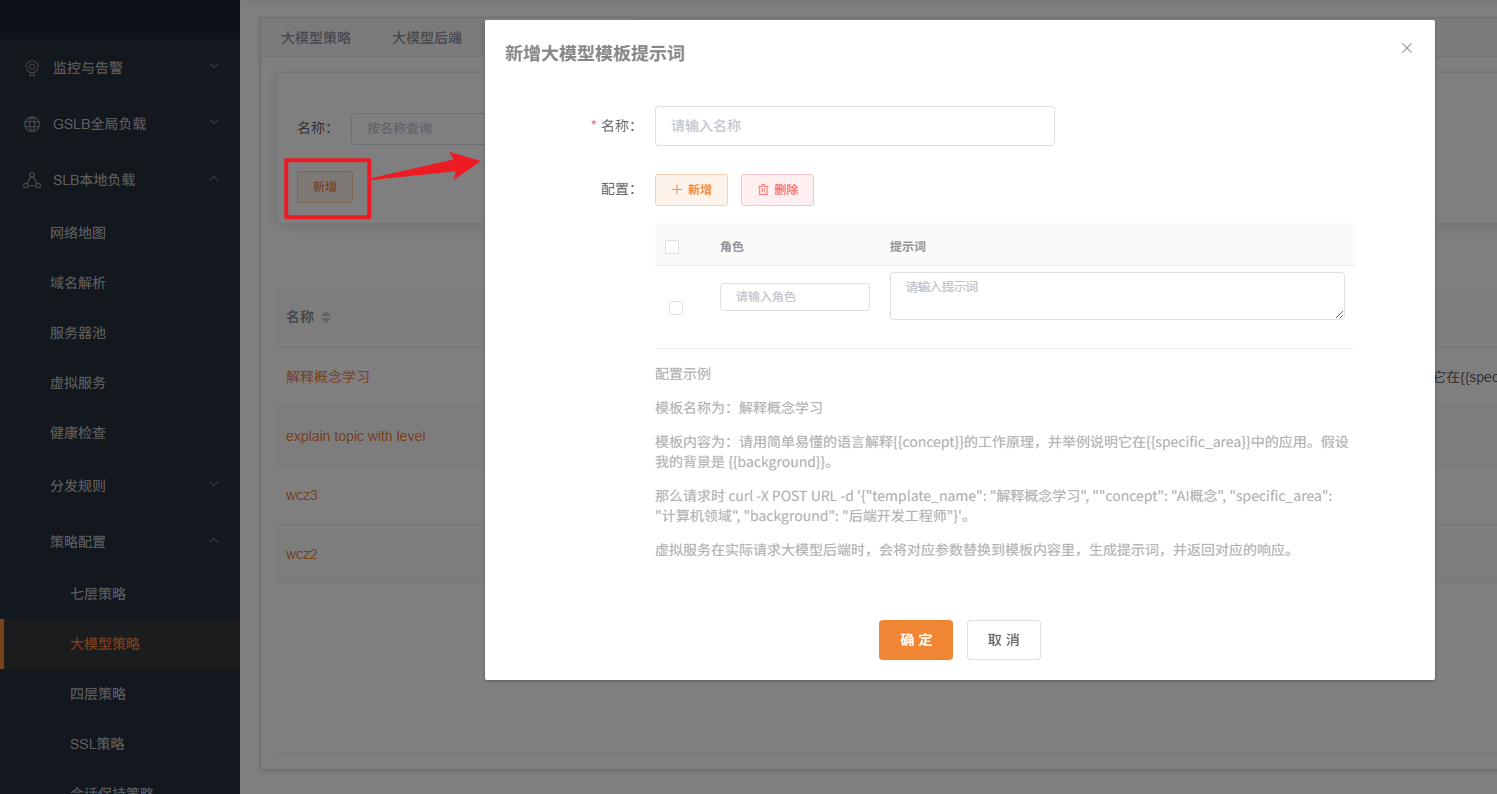The image size is (1497, 794).
Task: Expand the GSLB全局负载 menu chevron
Action: [x=214, y=123]
